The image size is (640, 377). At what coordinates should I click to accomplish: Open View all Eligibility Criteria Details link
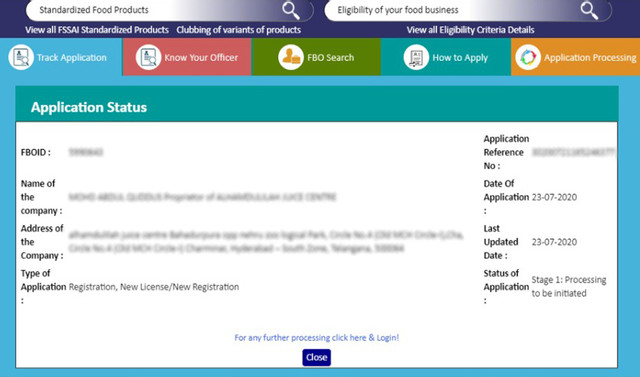coord(470,30)
